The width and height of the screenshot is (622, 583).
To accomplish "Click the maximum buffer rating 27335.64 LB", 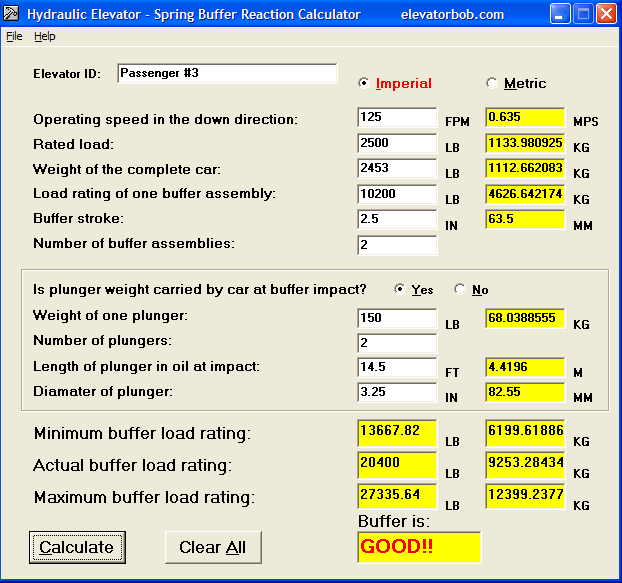I will coord(397,497).
